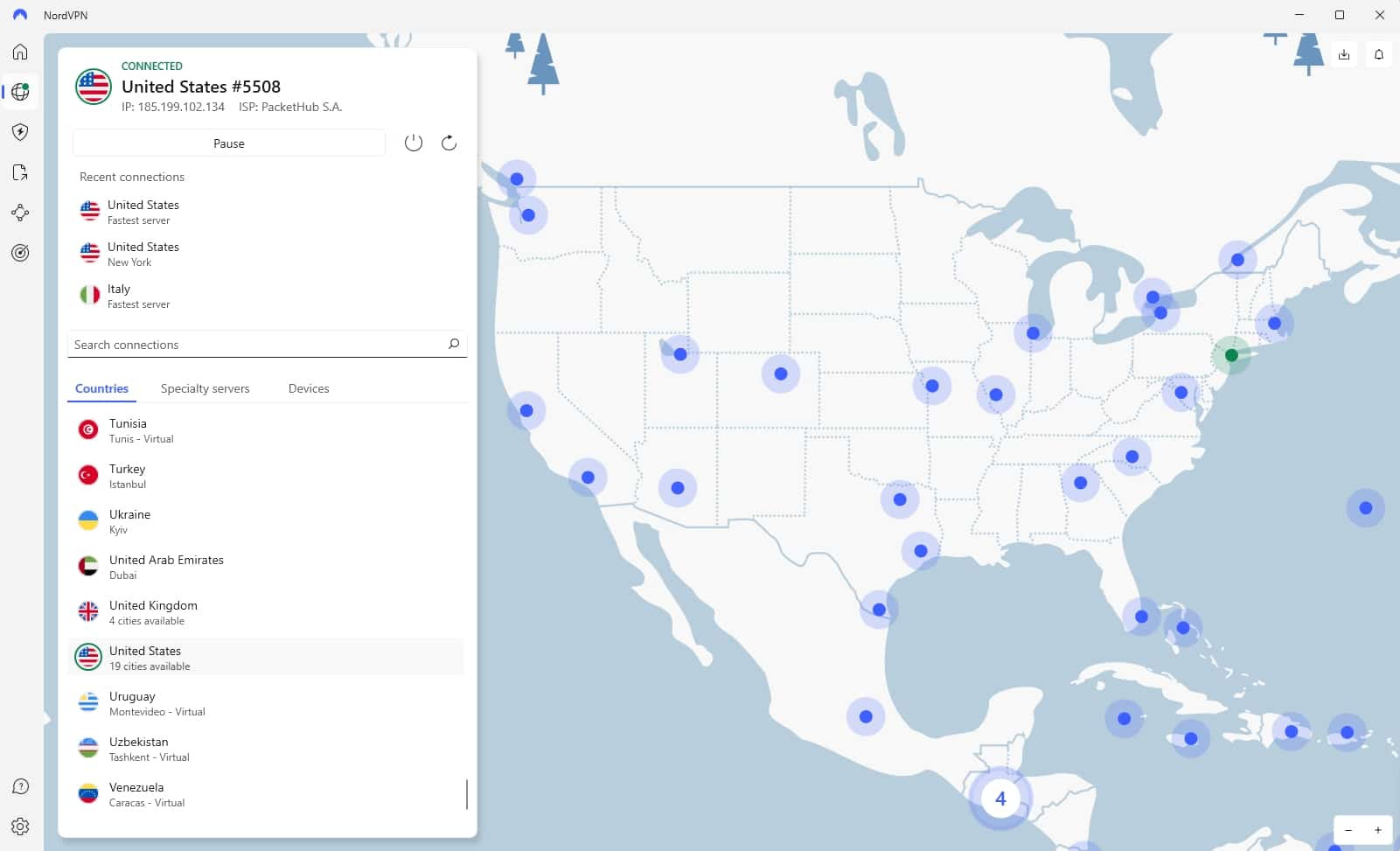Click the search magnifier icon
Screen dimensions: 1400x851
454,344
